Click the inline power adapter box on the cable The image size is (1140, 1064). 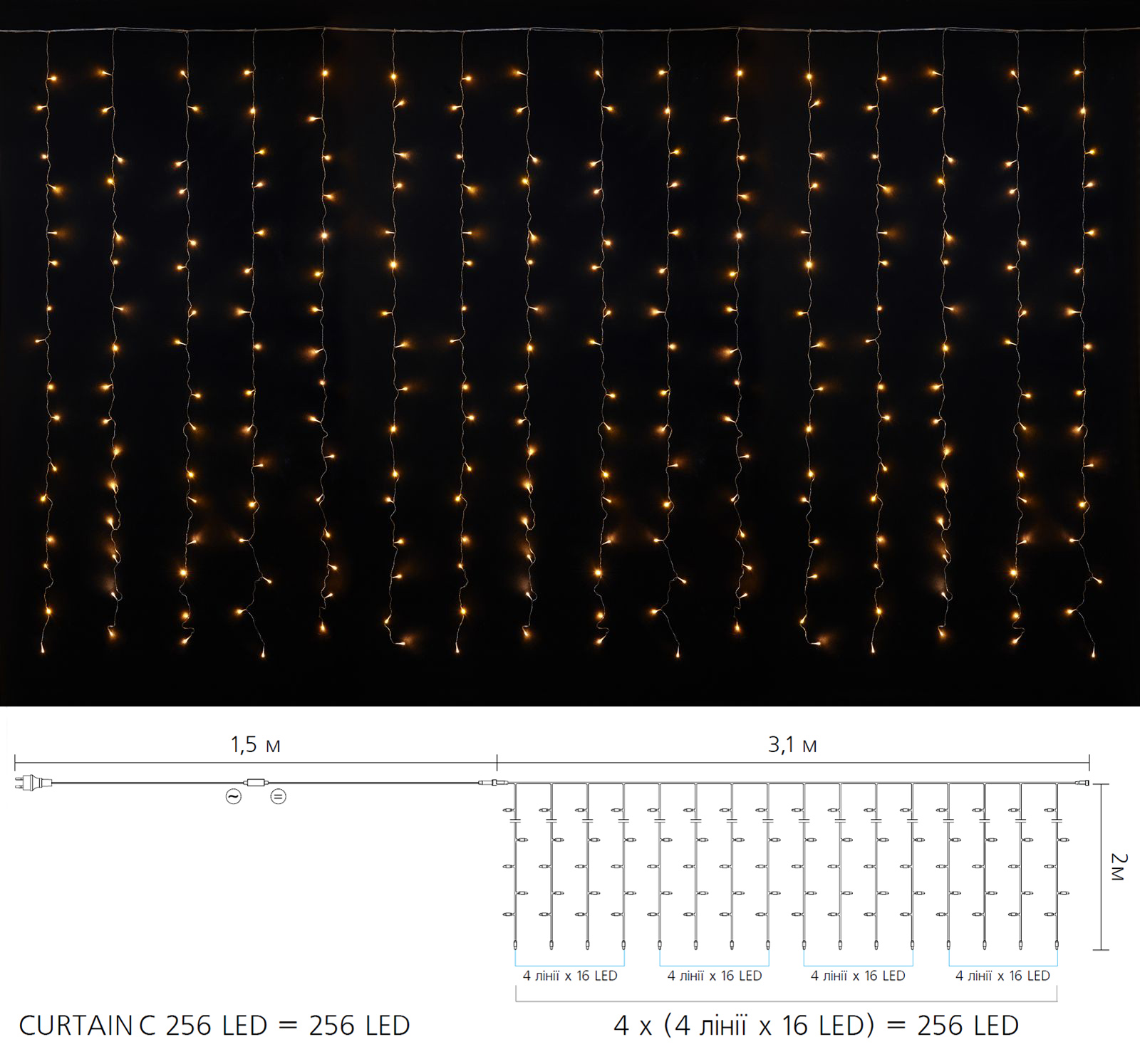click(x=256, y=783)
